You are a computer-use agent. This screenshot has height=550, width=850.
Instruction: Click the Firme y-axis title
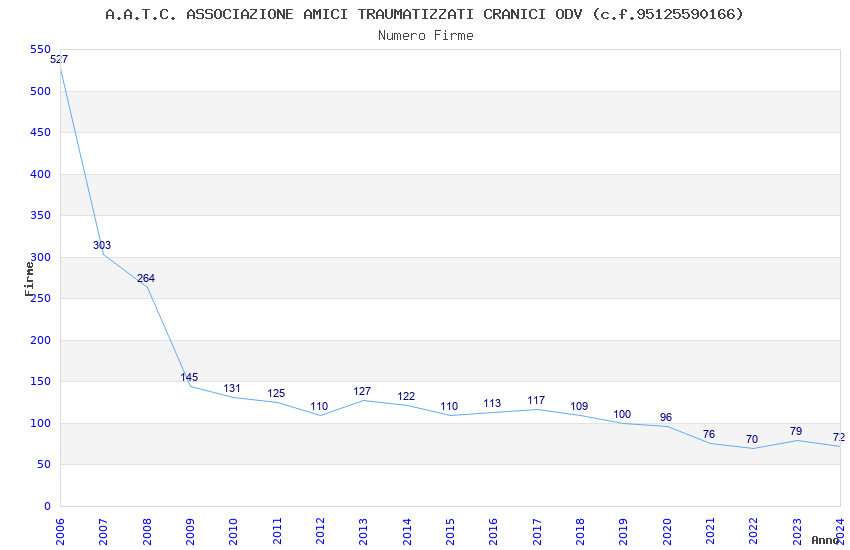pyautogui.click(x=29, y=279)
